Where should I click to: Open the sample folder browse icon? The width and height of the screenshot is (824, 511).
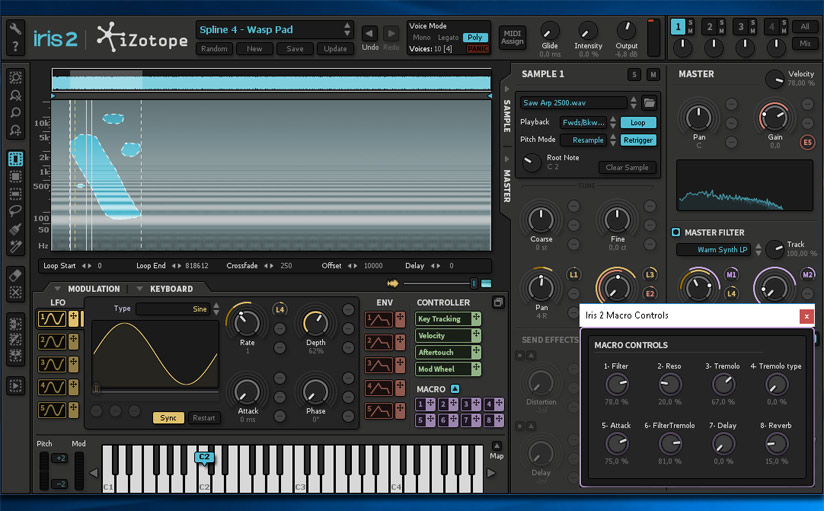pyautogui.click(x=650, y=103)
